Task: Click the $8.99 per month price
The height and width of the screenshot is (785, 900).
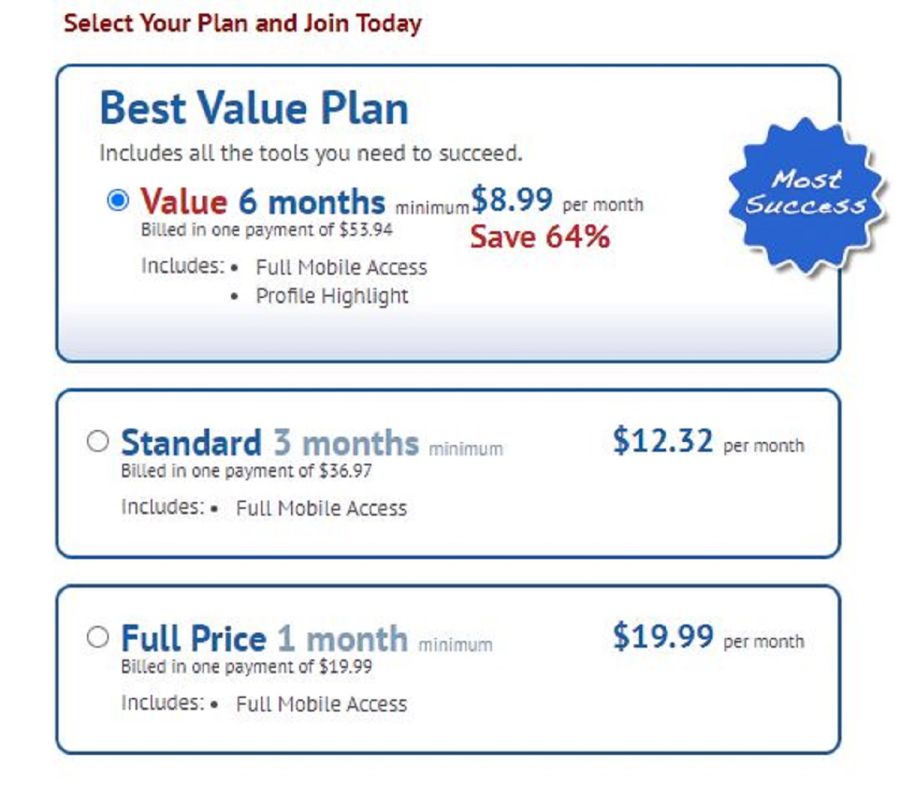Action: coord(557,200)
